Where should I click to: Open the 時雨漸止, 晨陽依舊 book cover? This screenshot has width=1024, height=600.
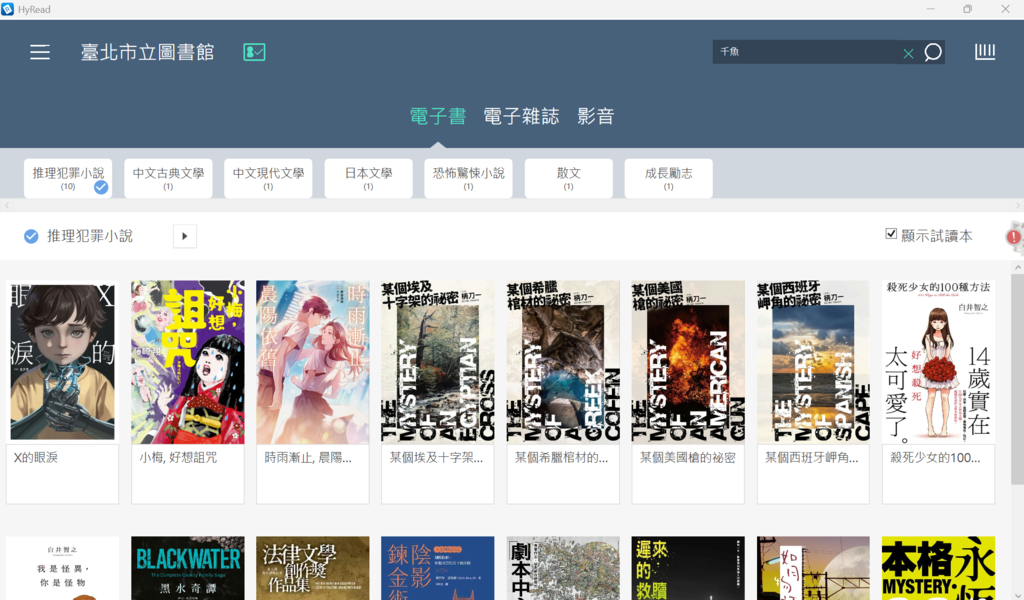pyautogui.click(x=313, y=362)
